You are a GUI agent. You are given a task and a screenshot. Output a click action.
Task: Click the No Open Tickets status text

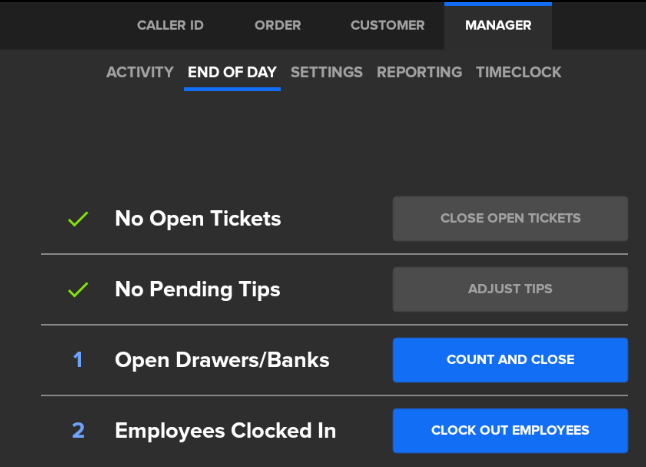pos(198,218)
